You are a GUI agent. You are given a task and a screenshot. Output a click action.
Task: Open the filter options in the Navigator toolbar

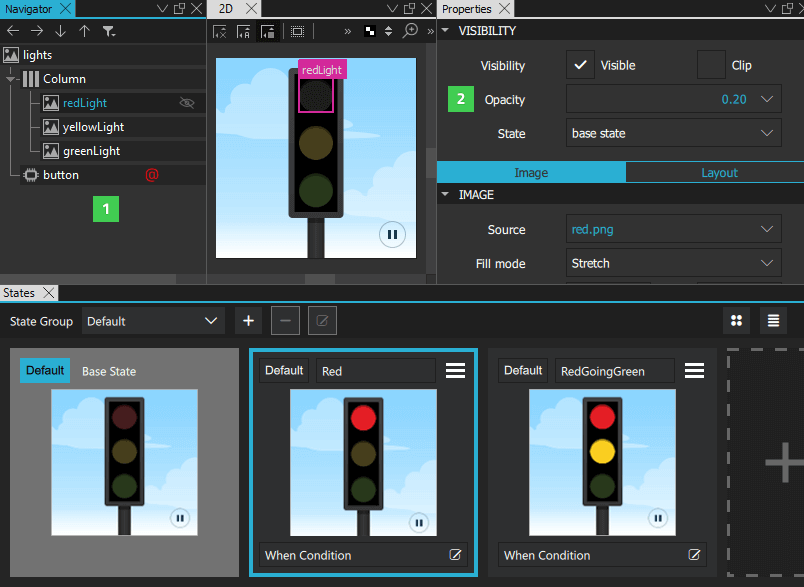[x=109, y=32]
